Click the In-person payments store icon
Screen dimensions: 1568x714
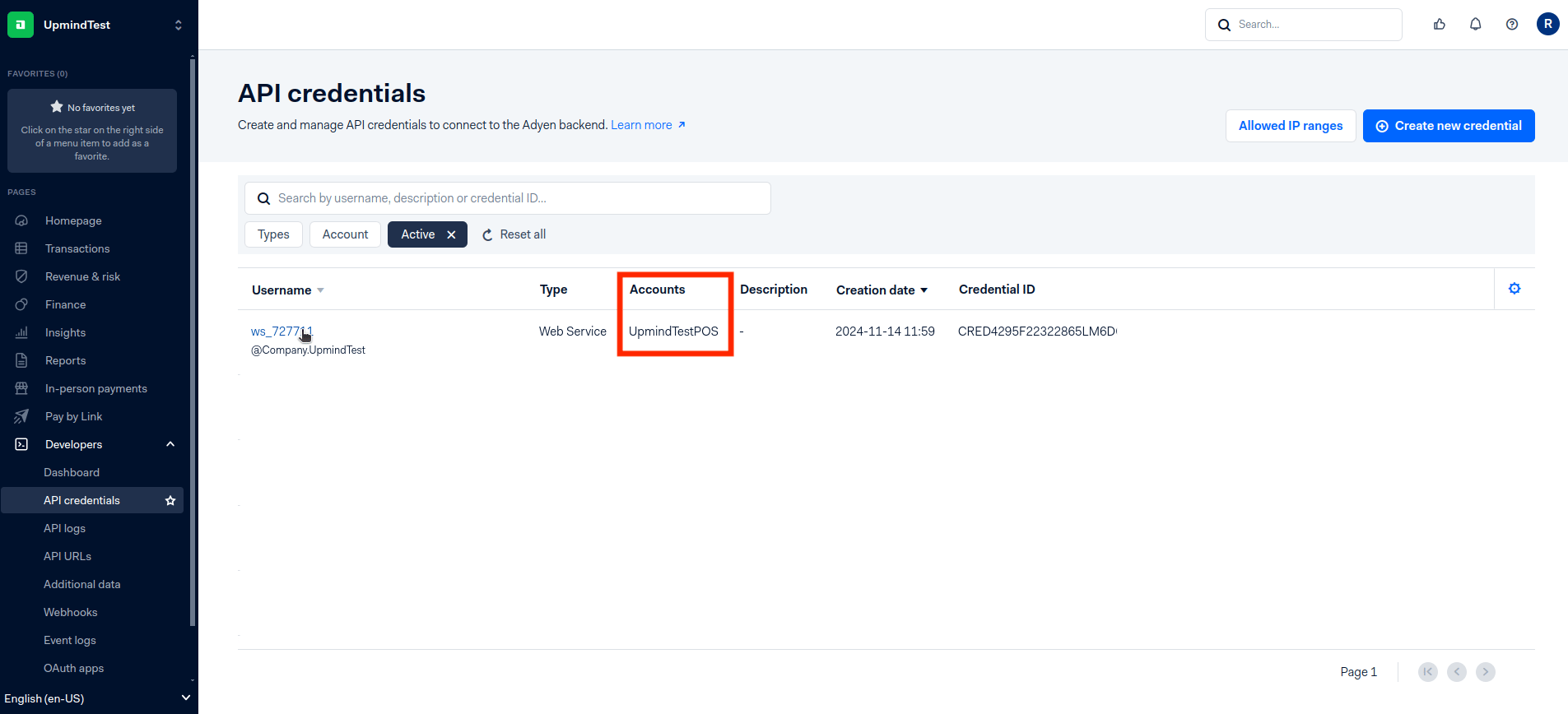21,388
